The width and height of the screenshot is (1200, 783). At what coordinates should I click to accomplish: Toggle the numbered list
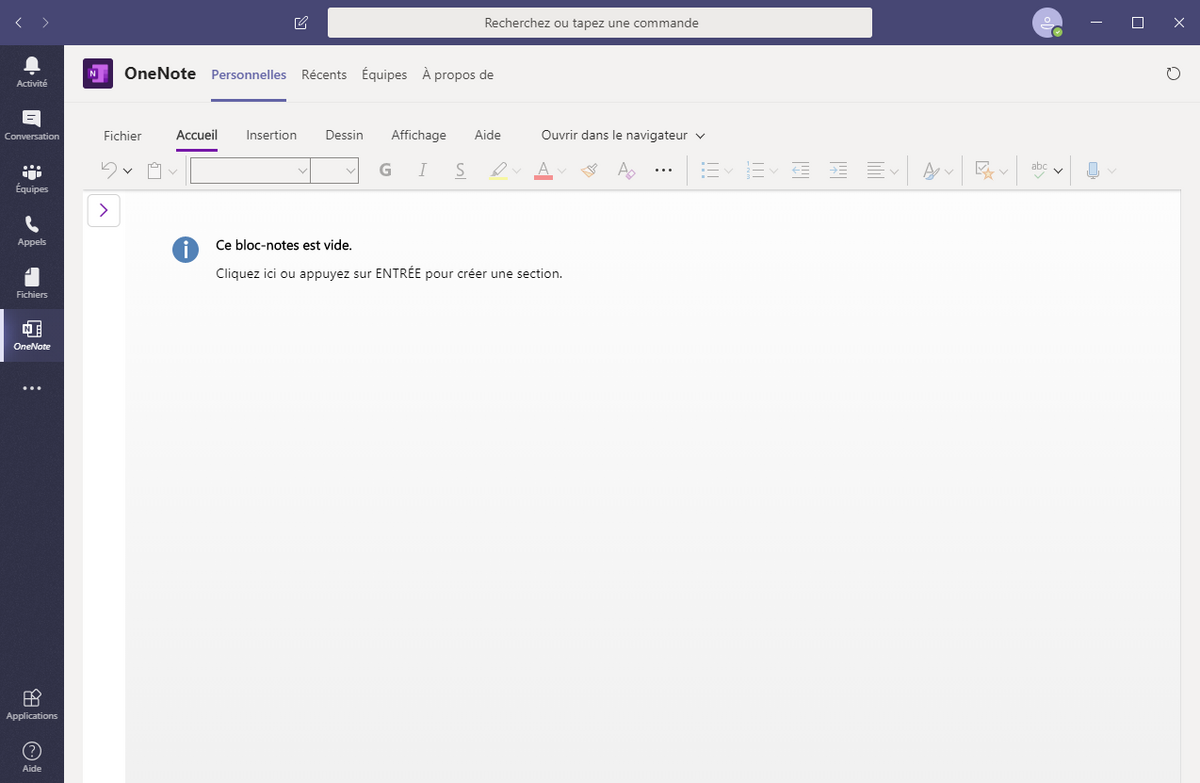coord(755,171)
